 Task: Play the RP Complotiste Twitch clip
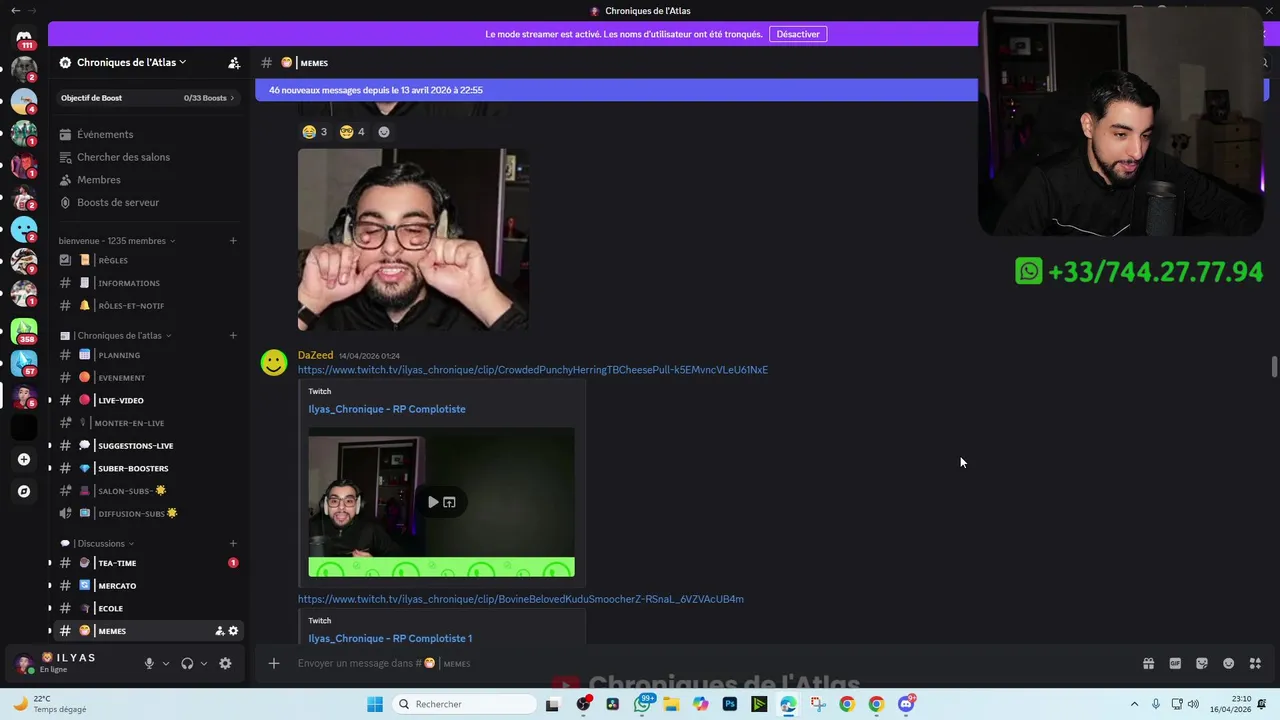pos(432,502)
